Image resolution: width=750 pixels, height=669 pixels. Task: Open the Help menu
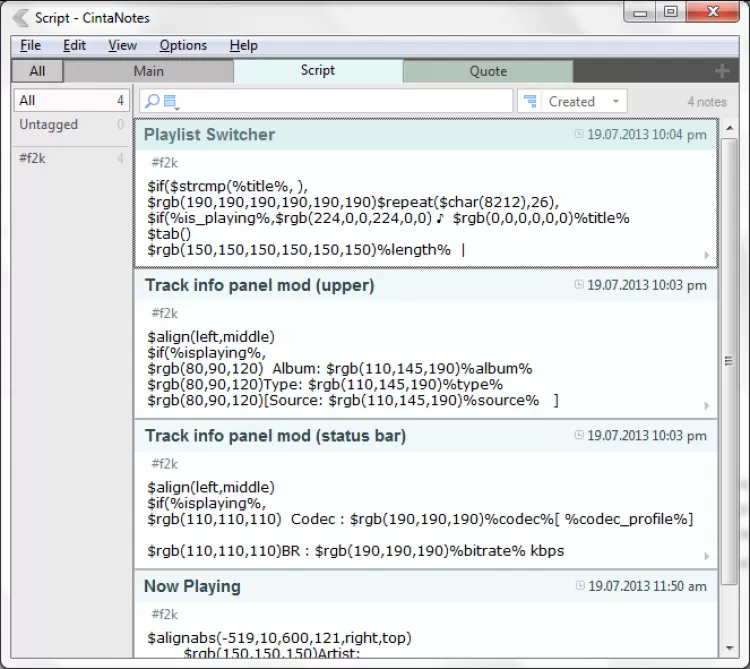coord(243,45)
